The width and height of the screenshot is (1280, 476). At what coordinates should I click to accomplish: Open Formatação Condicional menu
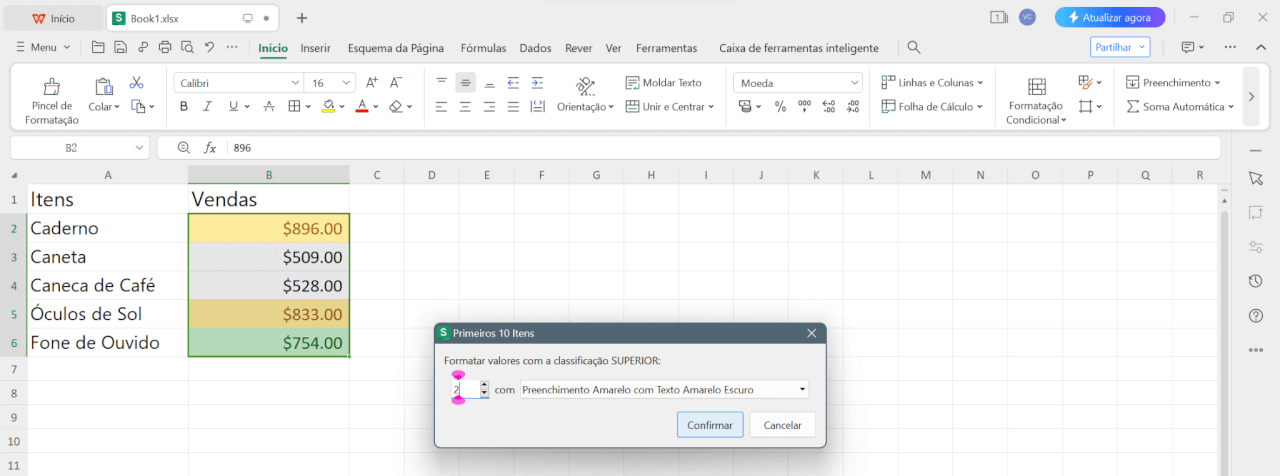click(1036, 101)
